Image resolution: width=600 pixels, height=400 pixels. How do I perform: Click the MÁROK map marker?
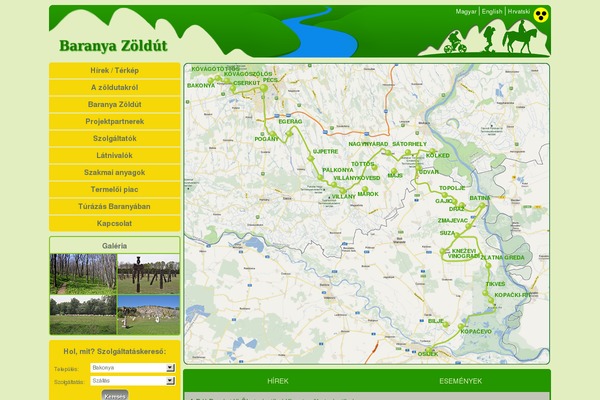point(365,189)
